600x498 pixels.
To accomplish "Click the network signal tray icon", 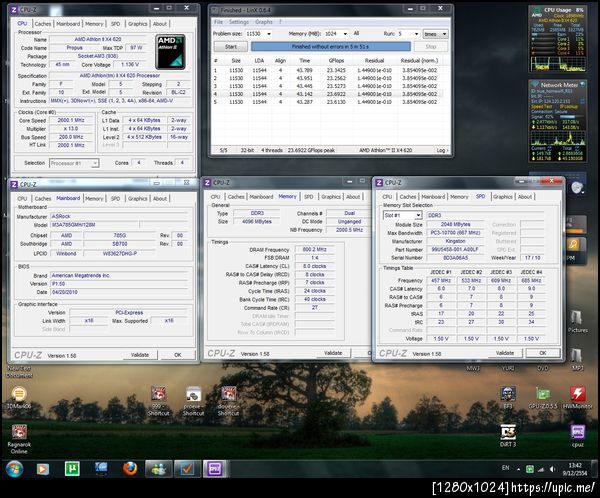I will click(x=541, y=469).
